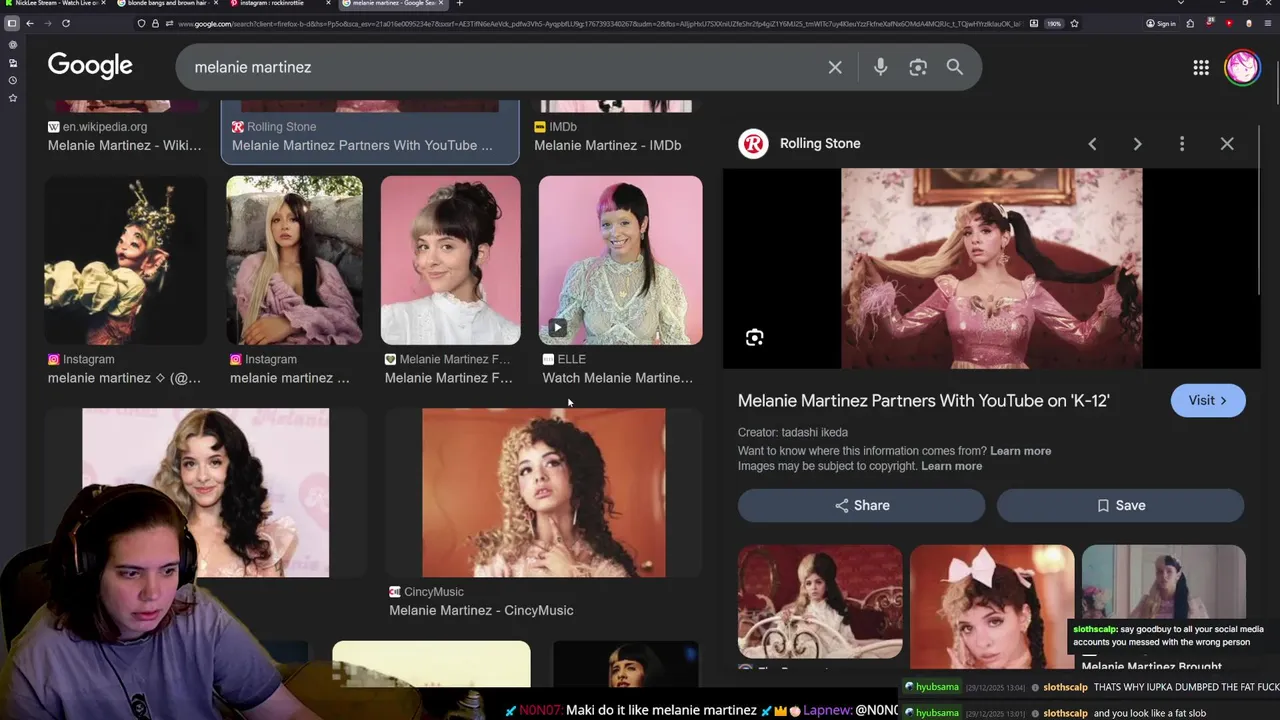Screen dimensions: 1280x720
Task: Switch to blonde bangs and brown hair tab
Action: 165,3
